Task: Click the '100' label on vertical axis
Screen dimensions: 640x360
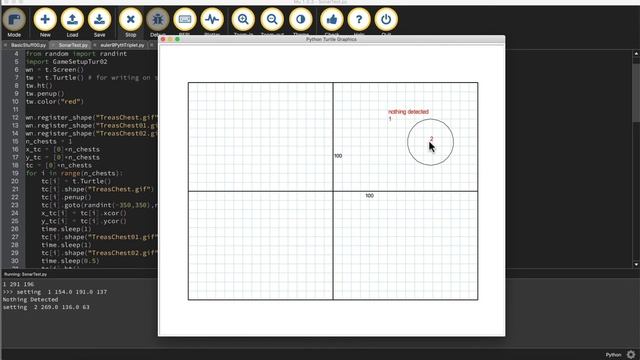Action: click(x=338, y=156)
